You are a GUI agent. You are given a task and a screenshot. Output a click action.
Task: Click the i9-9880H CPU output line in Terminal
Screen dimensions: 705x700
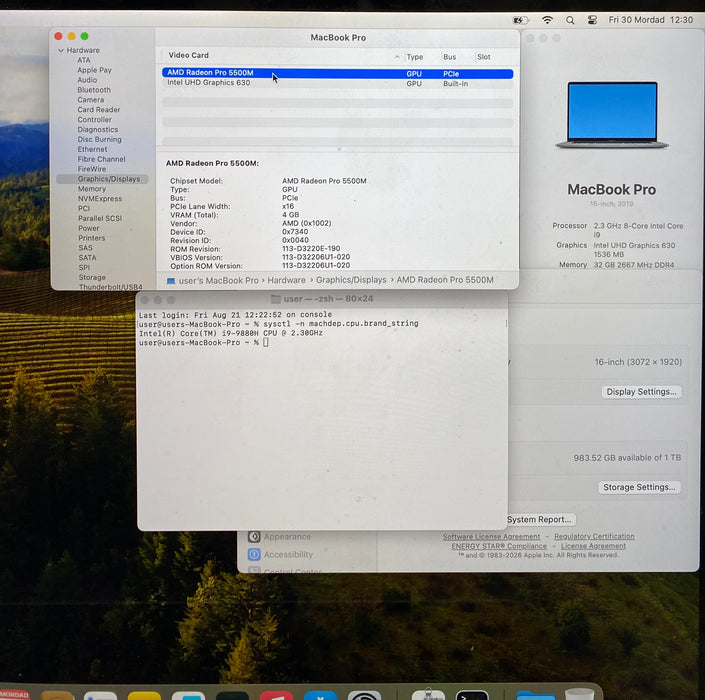(231, 333)
